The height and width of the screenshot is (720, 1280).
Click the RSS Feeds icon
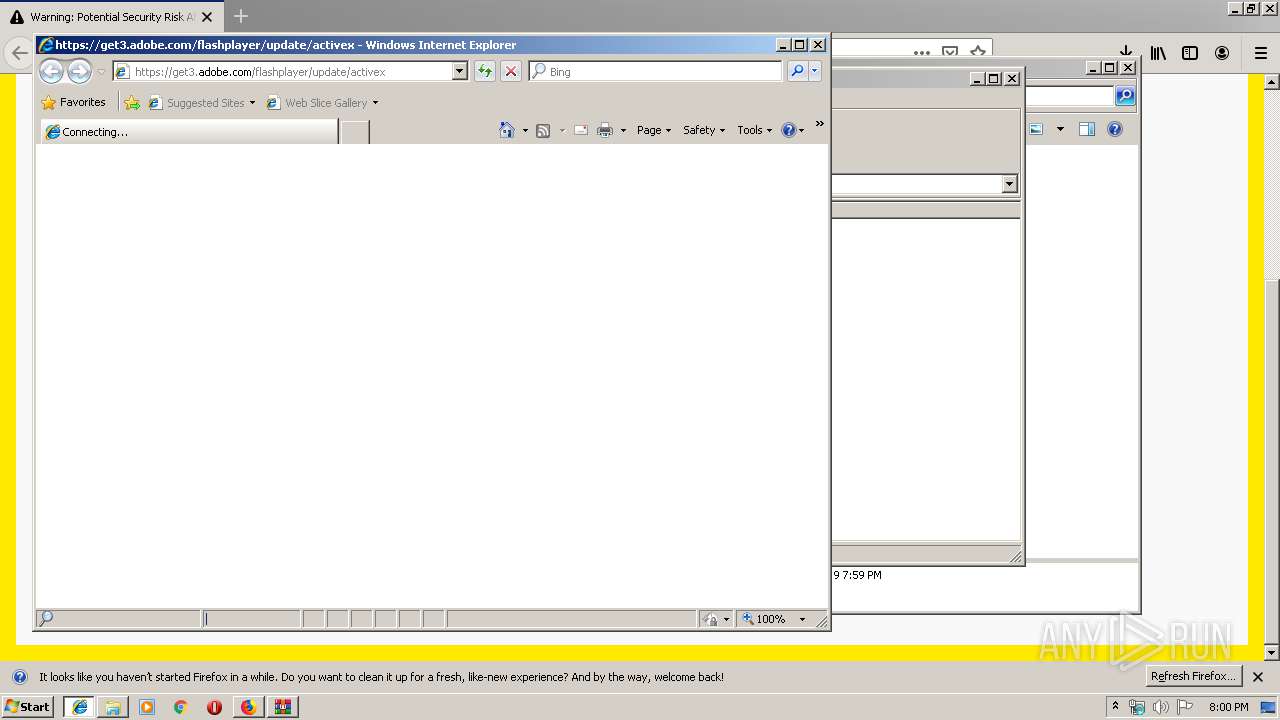[543, 130]
